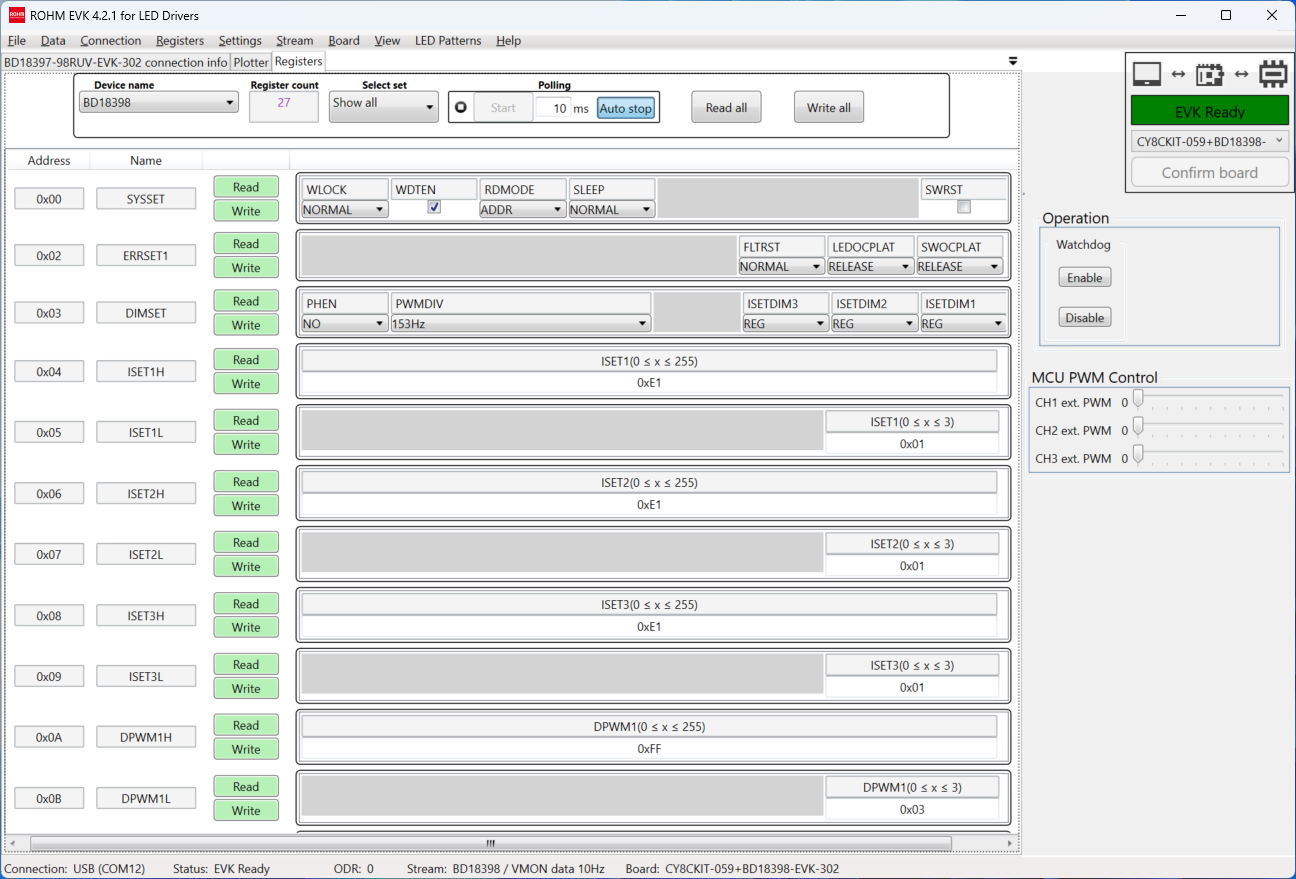This screenshot has width=1296, height=879.
Task: Click the computer monitor icon in connection panel
Action: click(1146, 74)
